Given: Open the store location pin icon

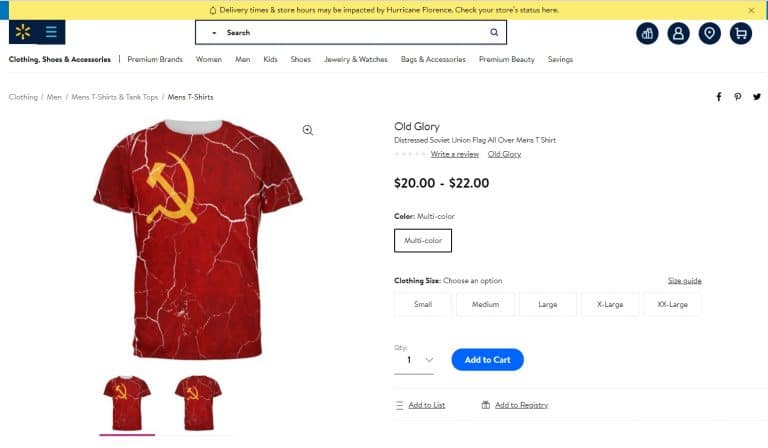Looking at the screenshot, I should (709, 33).
